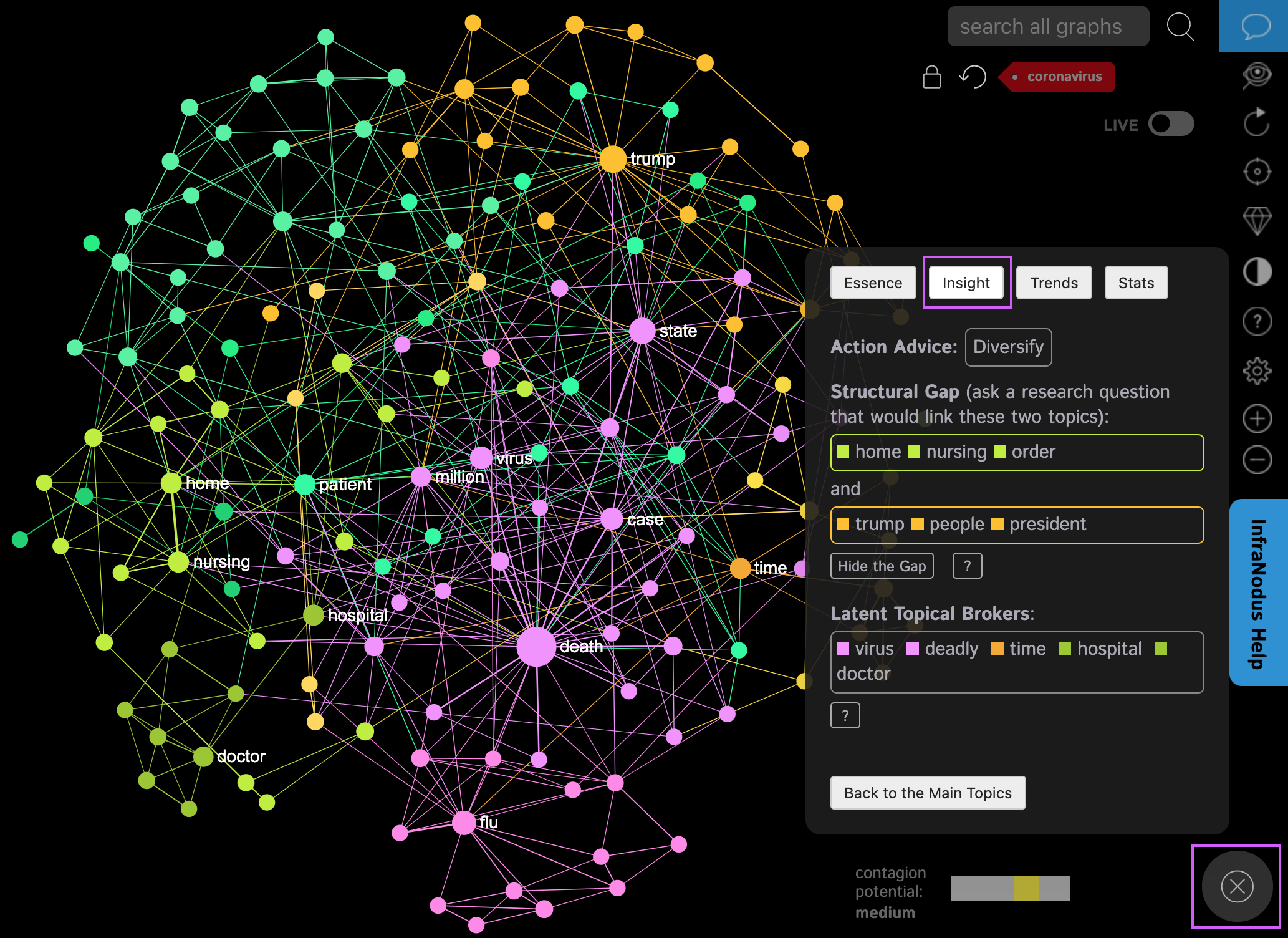
Task: Click the doctor node in graph
Action: click(x=203, y=757)
